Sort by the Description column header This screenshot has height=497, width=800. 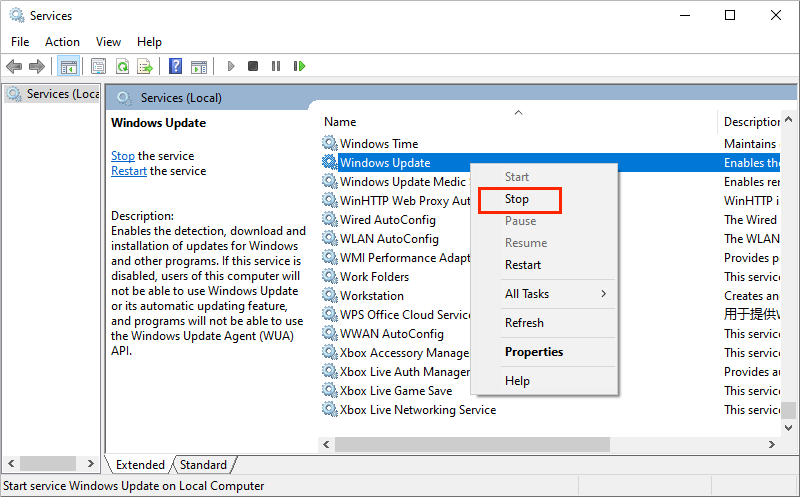[750, 122]
